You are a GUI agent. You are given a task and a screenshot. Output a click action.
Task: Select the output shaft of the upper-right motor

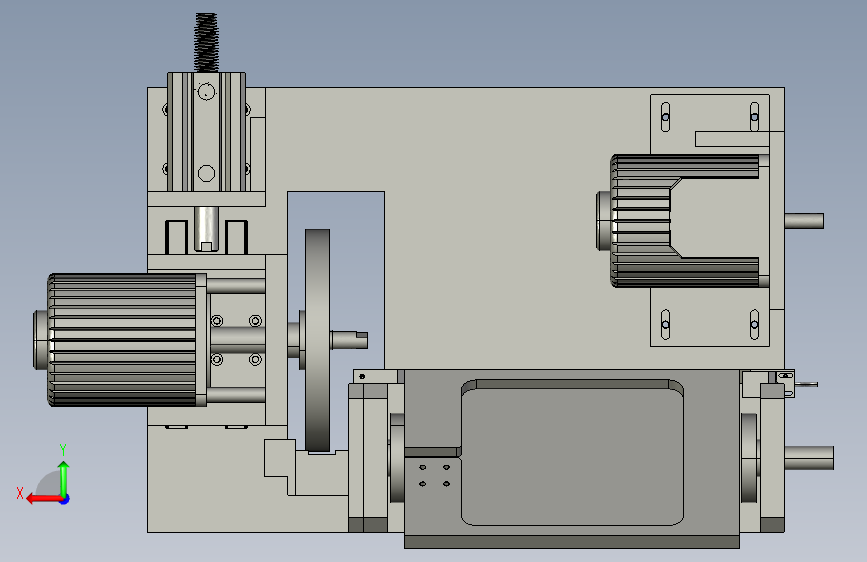805,221
